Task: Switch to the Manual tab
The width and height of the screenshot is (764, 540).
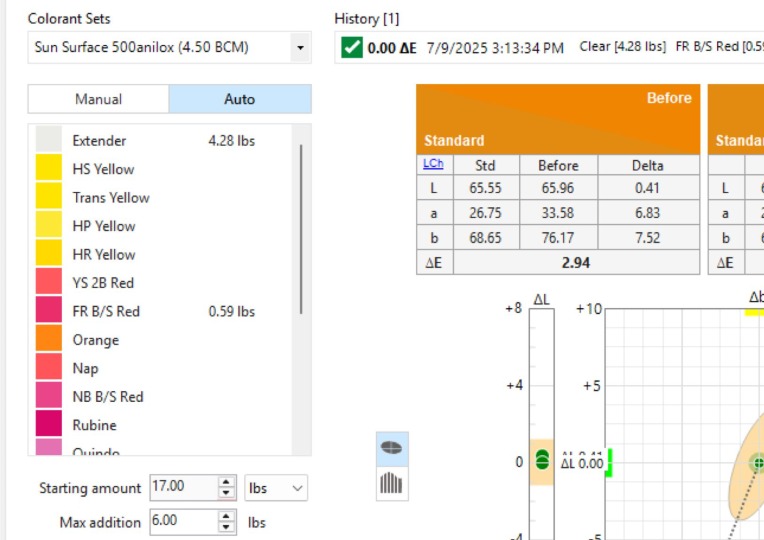Action: tap(98, 99)
